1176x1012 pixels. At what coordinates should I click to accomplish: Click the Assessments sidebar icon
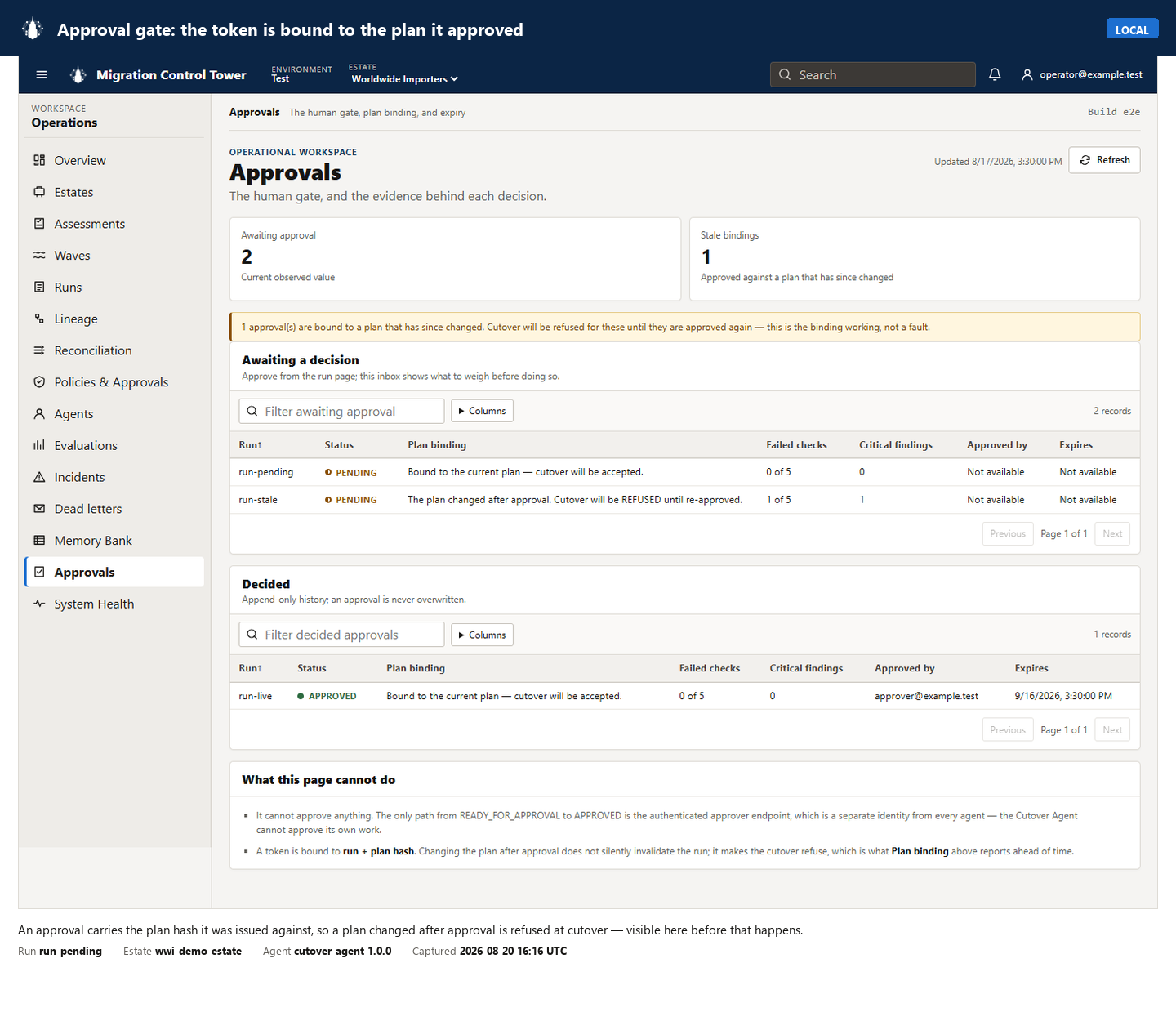(x=39, y=224)
